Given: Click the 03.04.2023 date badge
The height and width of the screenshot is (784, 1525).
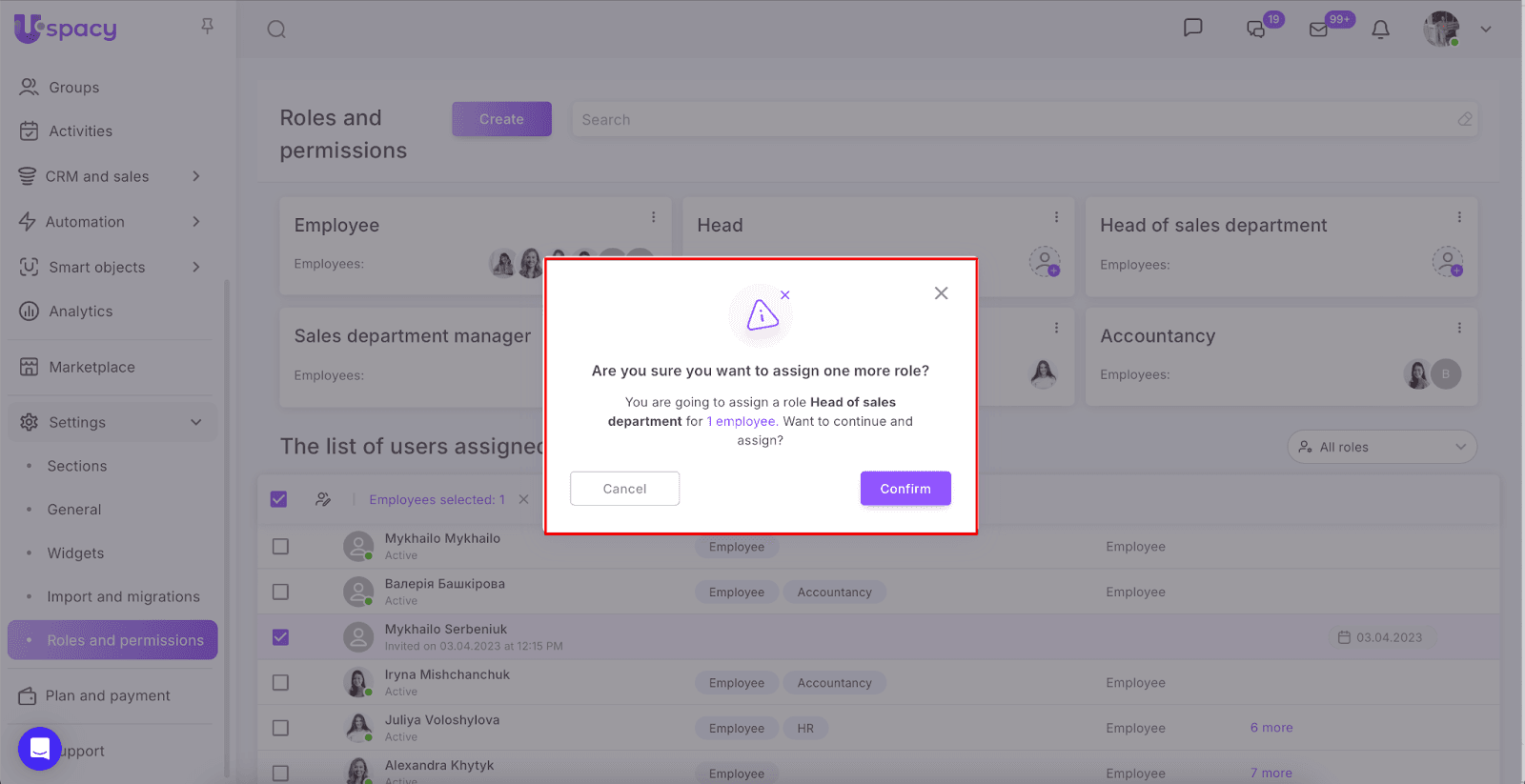Looking at the screenshot, I should [1380, 637].
